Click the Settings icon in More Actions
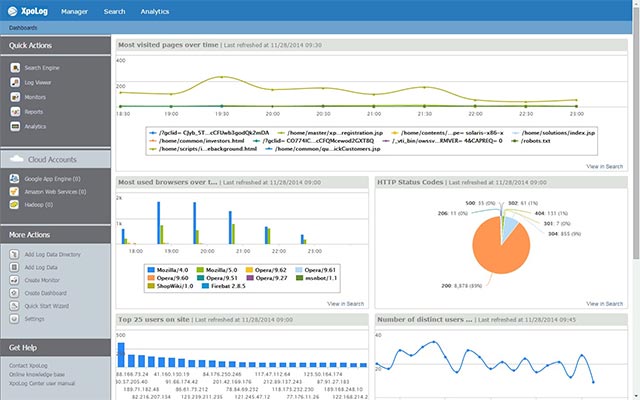The height and width of the screenshot is (400, 640). click(14, 319)
